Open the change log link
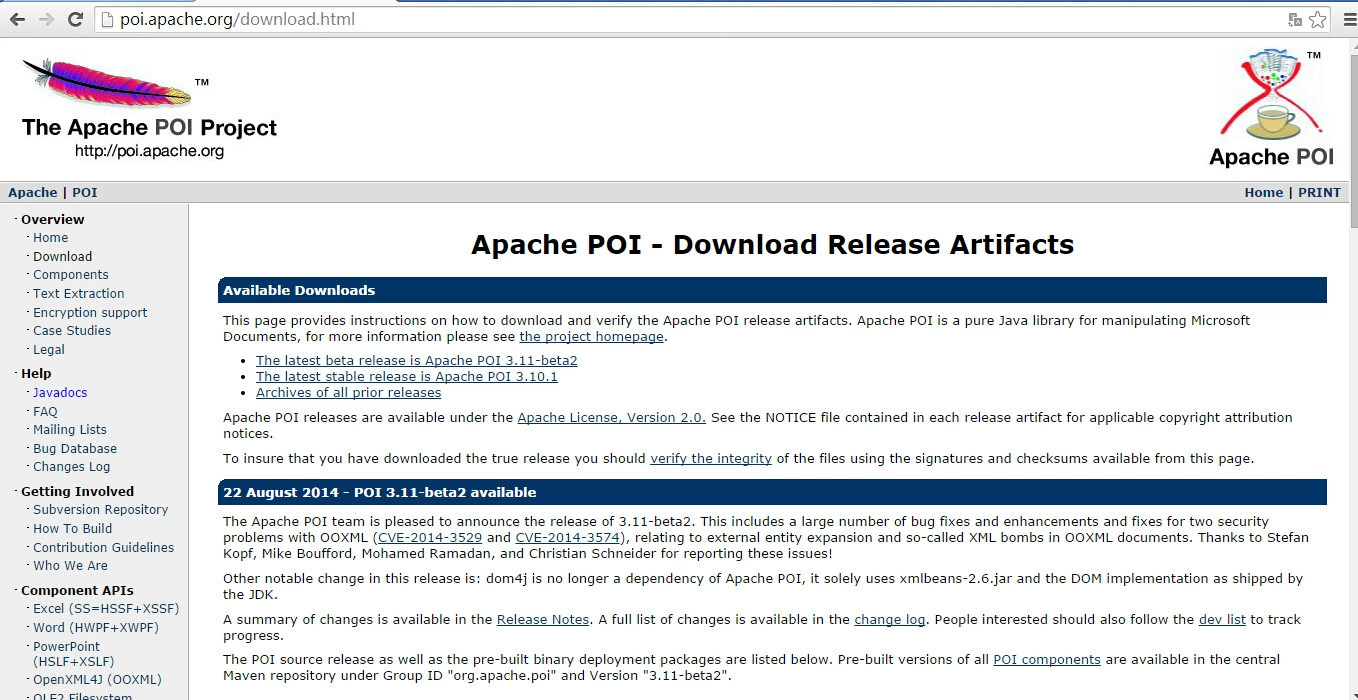Viewport: 1358px width, 700px height. pos(890,620)
